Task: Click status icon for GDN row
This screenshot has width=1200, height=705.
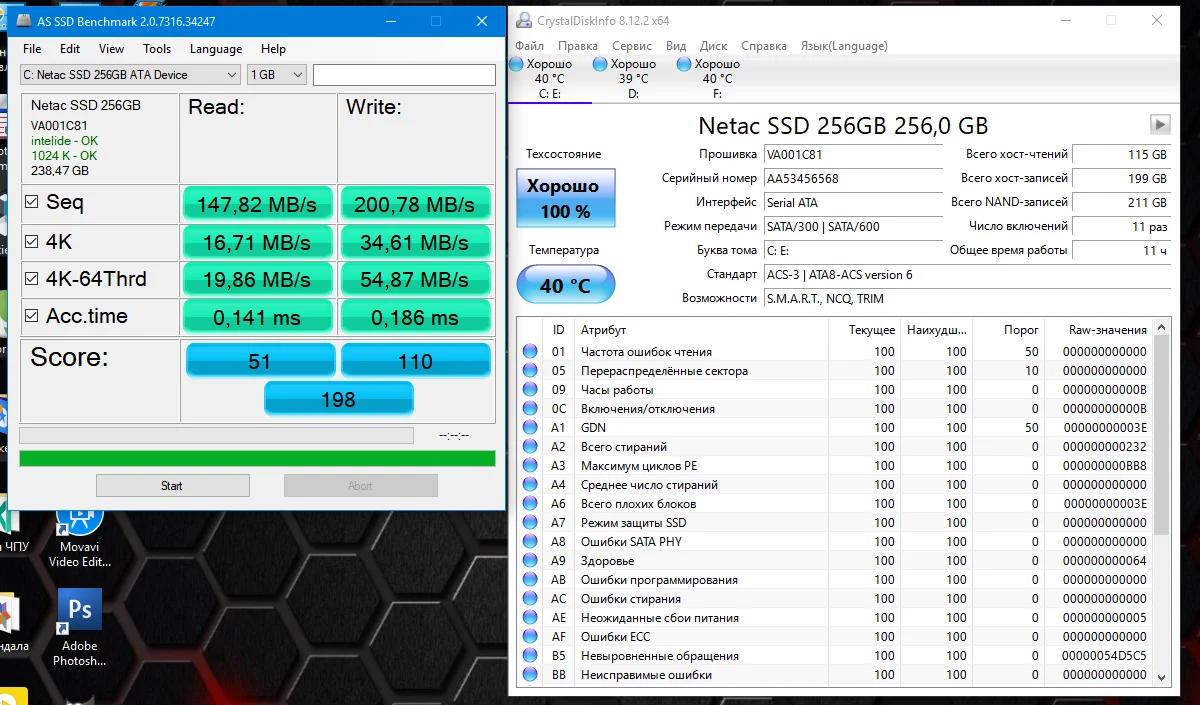Action: 530,427
